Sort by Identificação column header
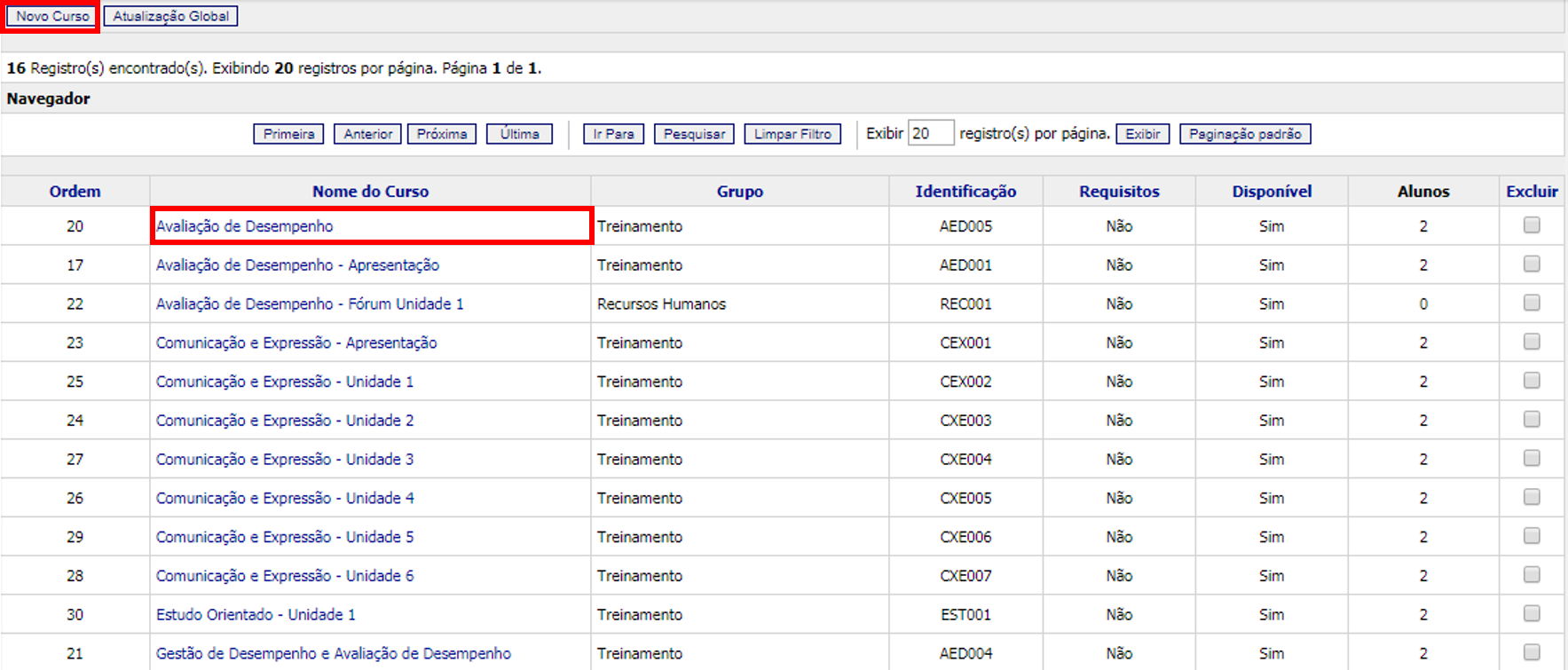This screenshot has height=670, width=1568. coord(965,192)
